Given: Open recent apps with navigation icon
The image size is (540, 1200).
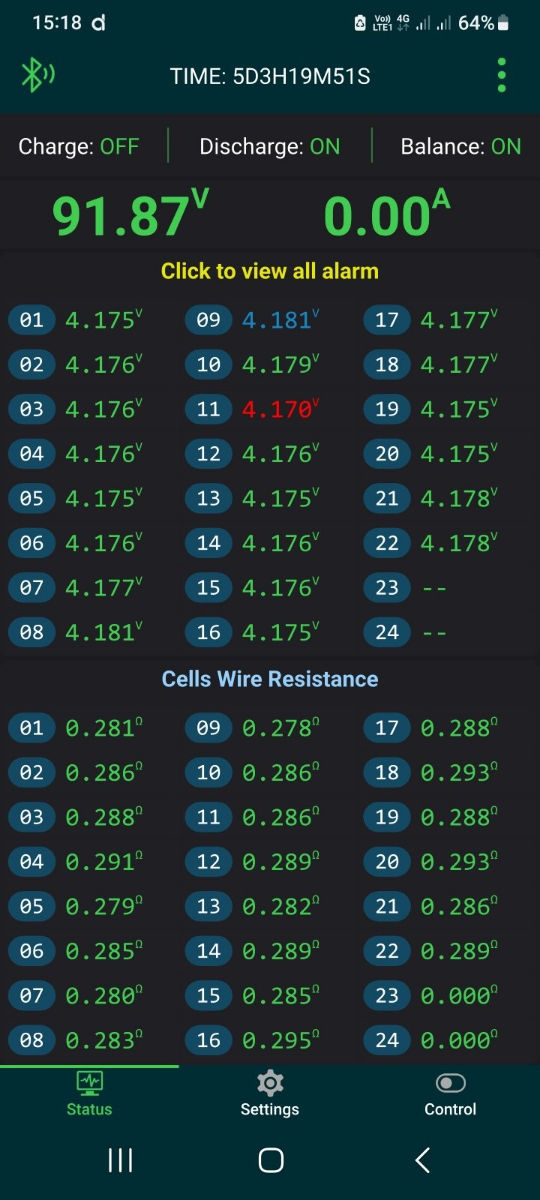Looking at the screenshot, I should coord(120,1160).
